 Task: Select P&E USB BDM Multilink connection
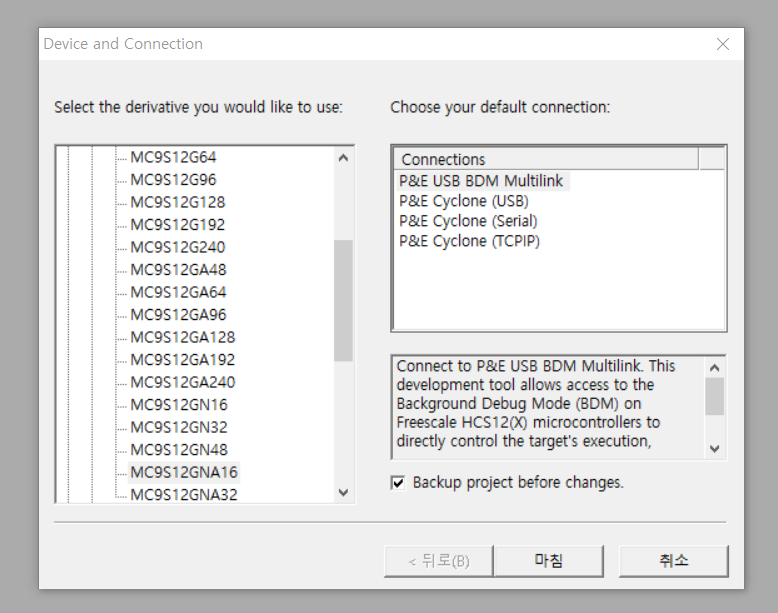click(x=481, y=181)
